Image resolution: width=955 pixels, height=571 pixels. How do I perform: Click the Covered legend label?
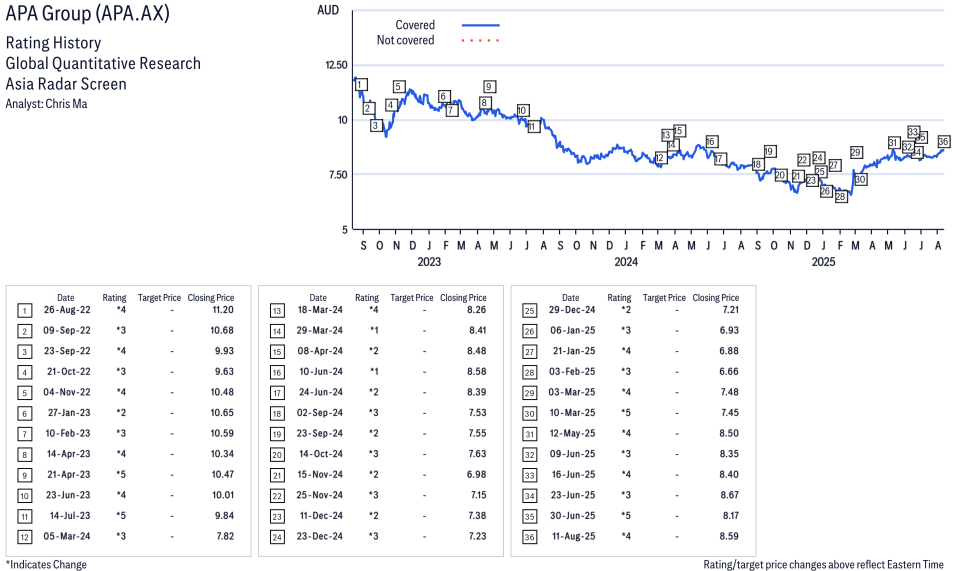tap(415, 25)
